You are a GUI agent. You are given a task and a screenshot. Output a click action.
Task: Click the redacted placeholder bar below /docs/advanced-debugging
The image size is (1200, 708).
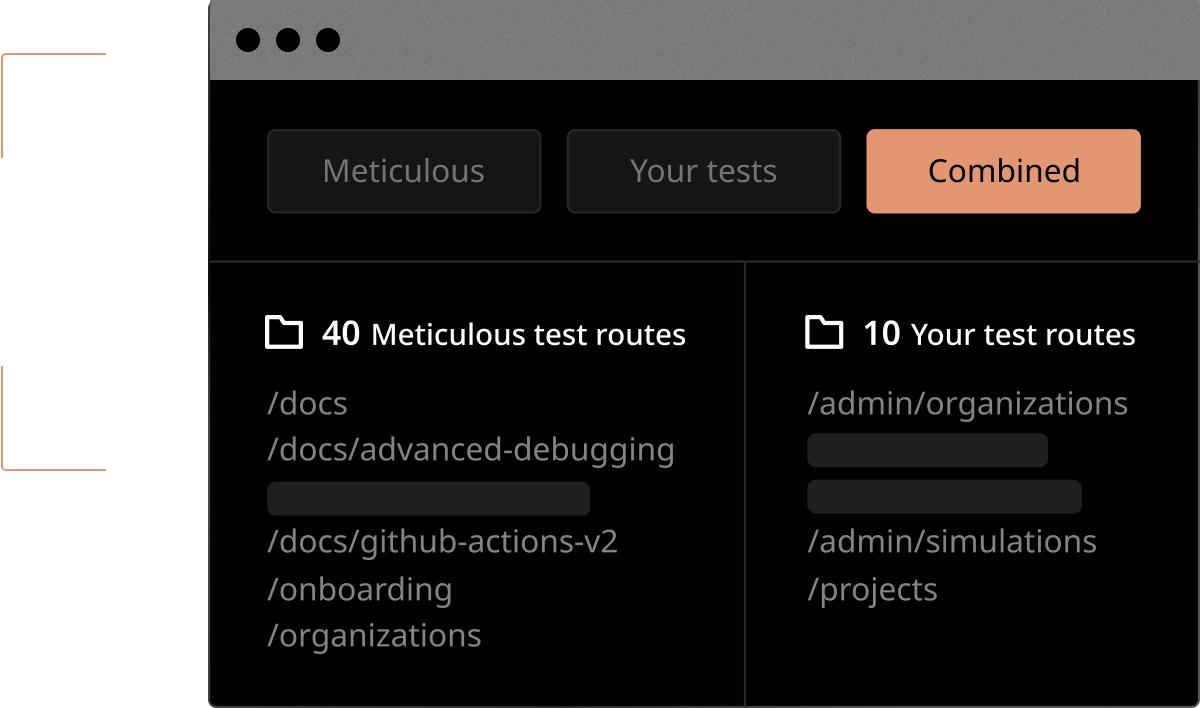pyautogui.click(x=428, y=498)
